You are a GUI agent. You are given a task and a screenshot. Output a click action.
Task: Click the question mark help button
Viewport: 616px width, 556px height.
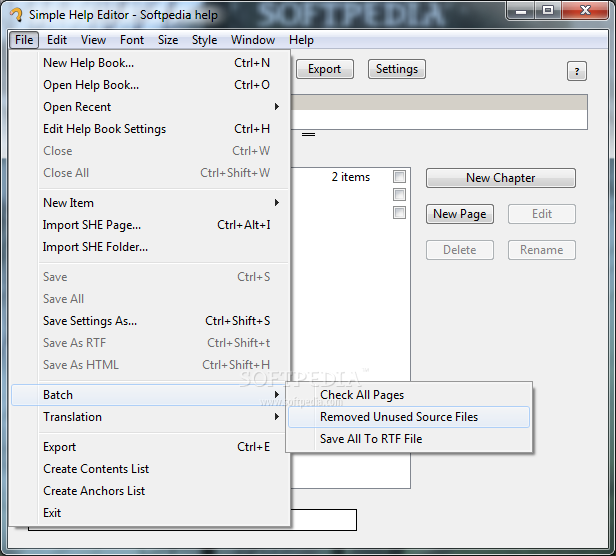576,71
